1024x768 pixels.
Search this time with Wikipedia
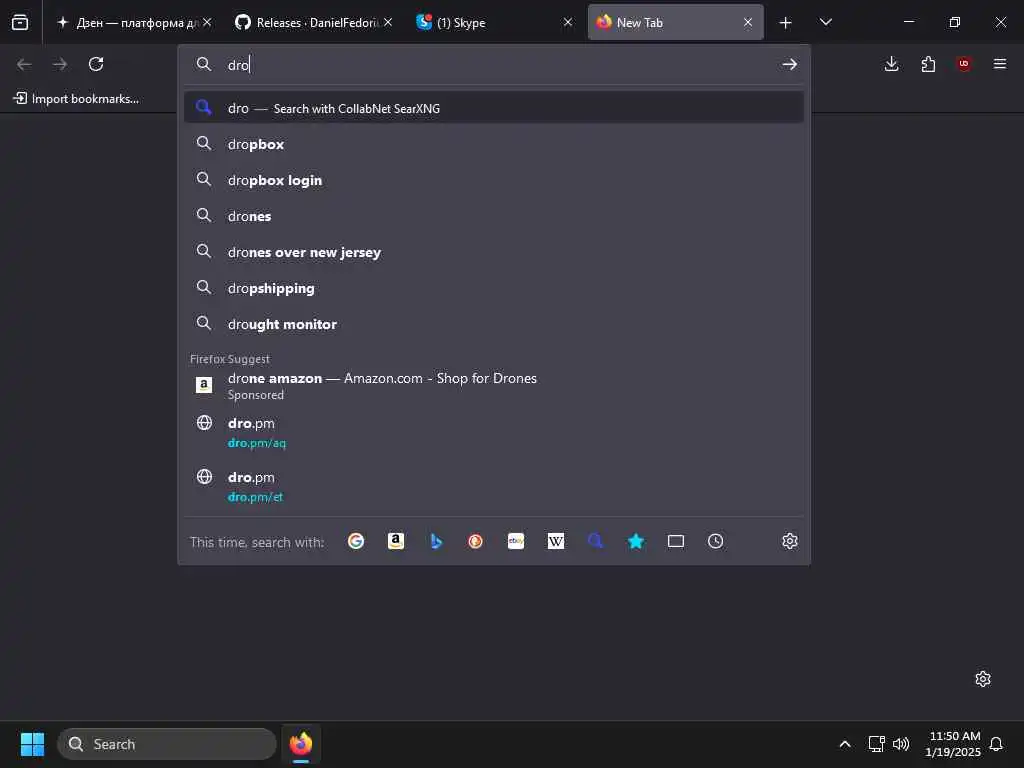point(556,541)
